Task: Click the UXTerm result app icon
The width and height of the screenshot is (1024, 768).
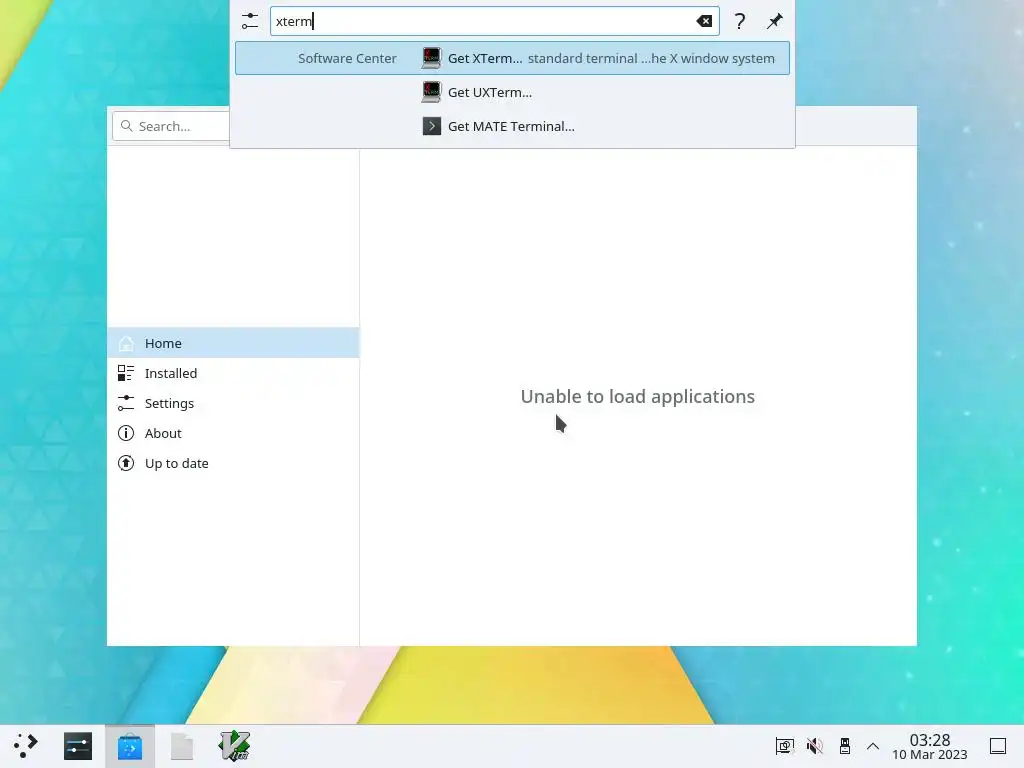Action: point(432,92)
